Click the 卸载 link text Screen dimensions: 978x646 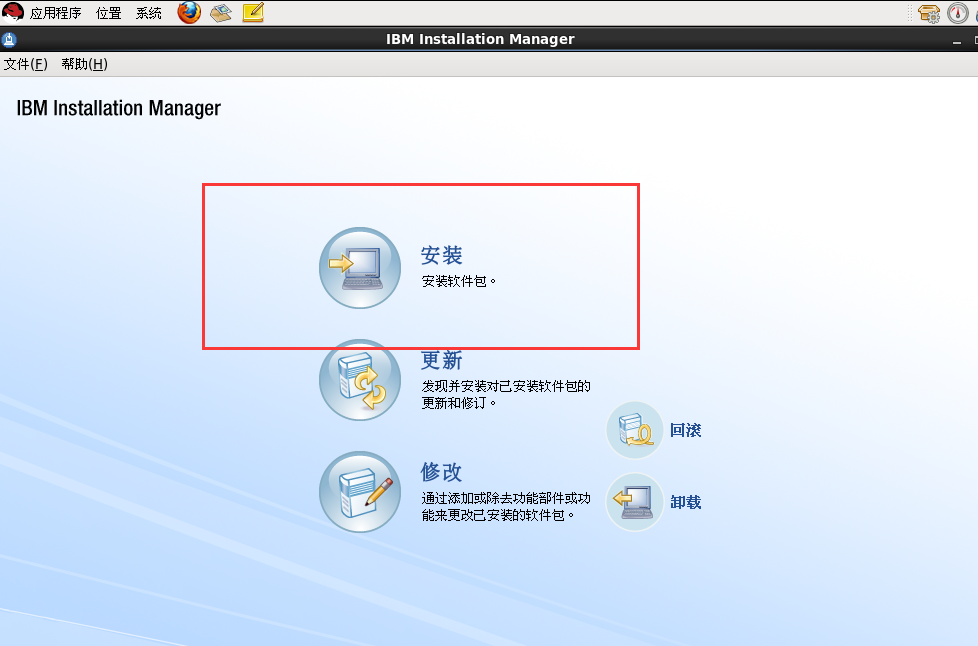tap(685, 502)
